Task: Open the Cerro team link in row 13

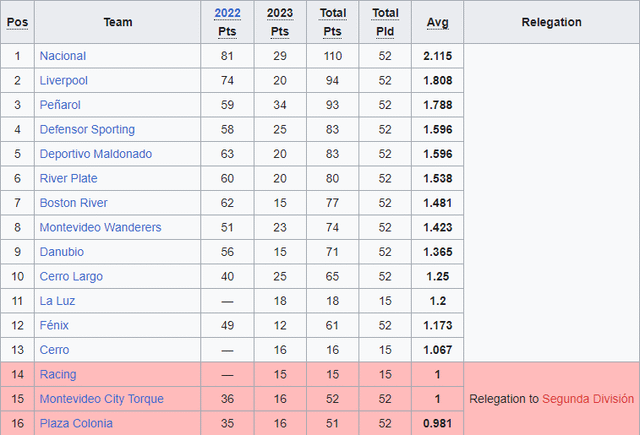Action: (x=54, y=350)
